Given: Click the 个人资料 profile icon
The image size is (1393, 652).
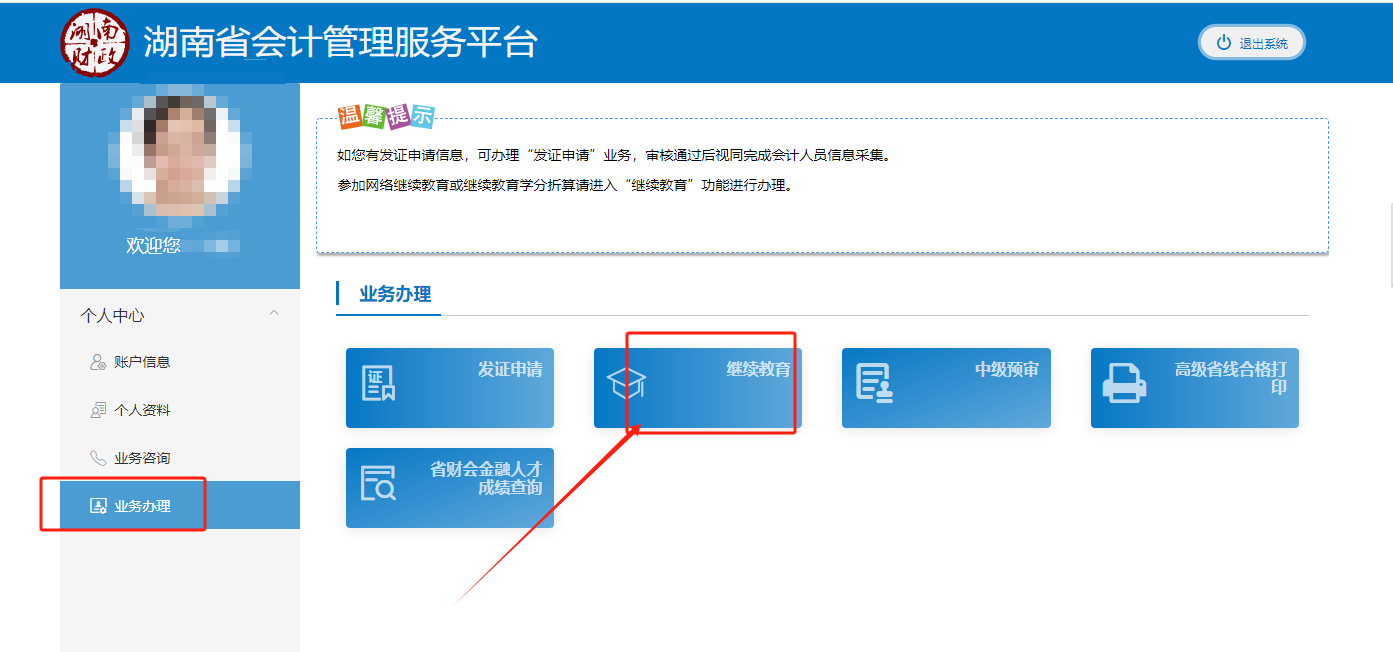Looking at the screenshot, I should [x=98, y=410].
